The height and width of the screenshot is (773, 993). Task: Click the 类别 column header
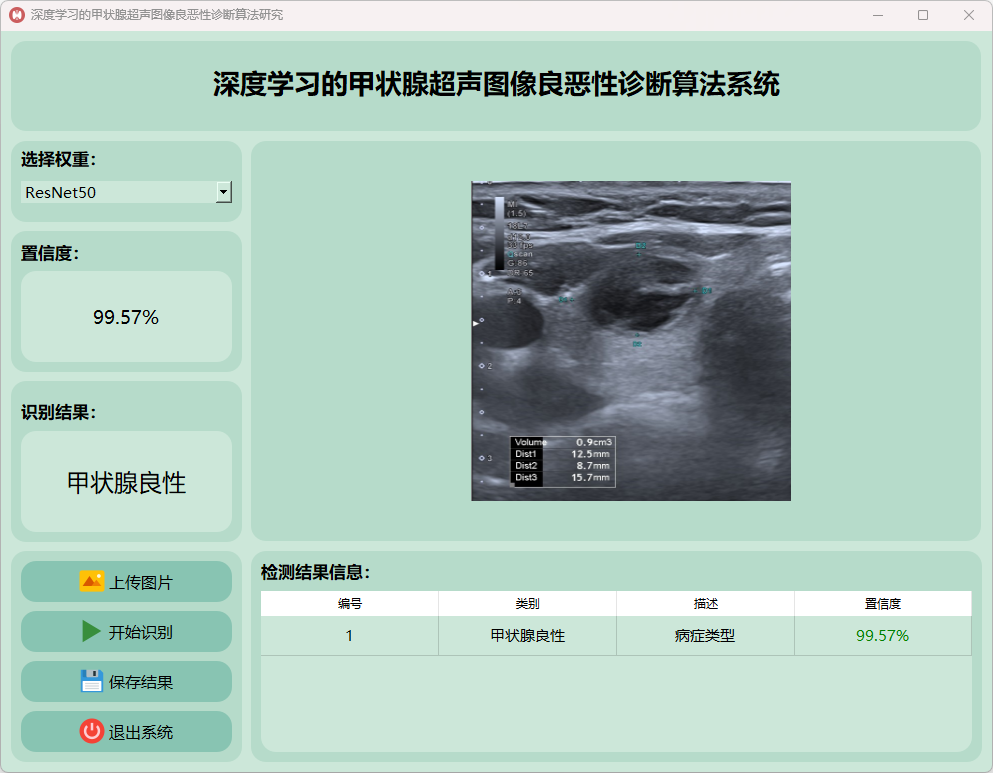527,604
